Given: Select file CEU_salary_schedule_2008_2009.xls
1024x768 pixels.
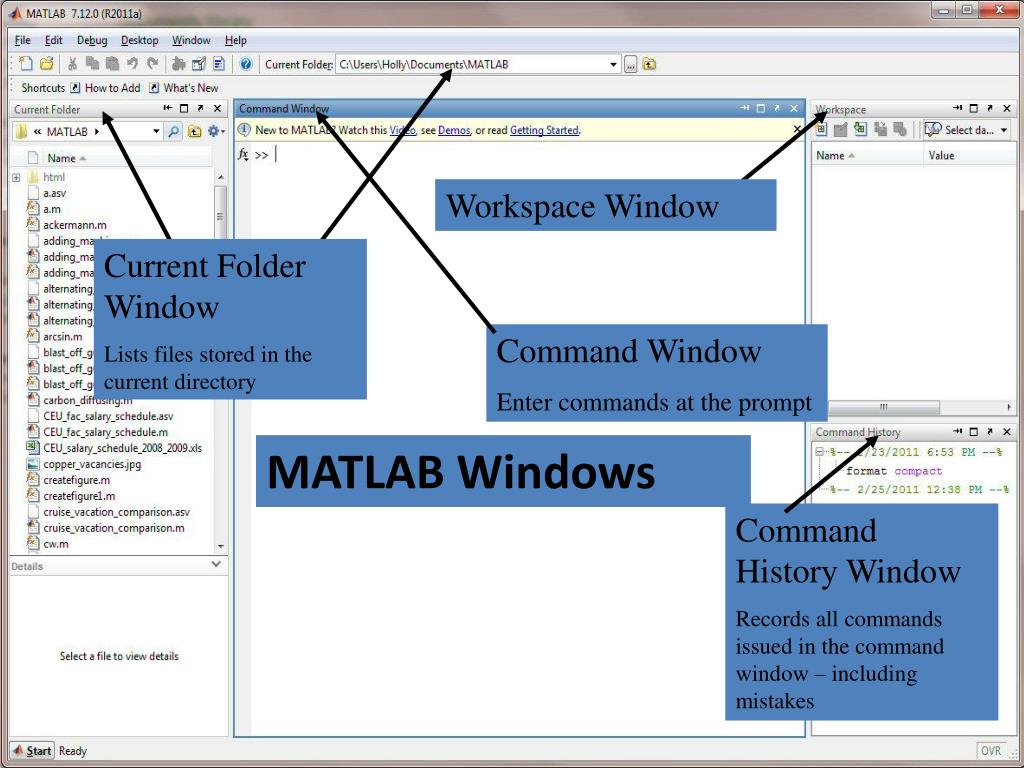Looking at the screenshot, I should click(123, 448).
